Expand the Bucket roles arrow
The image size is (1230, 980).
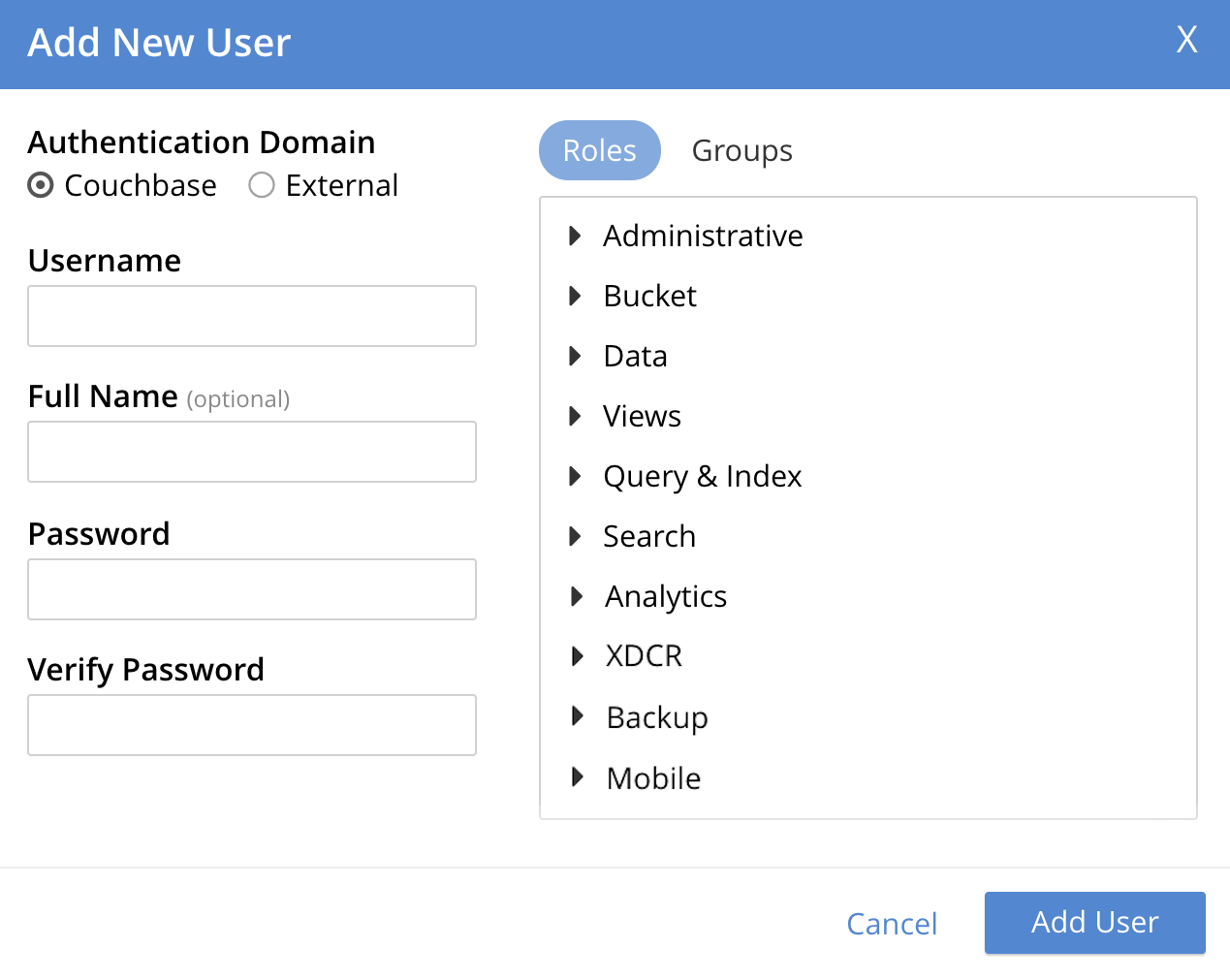575,296
